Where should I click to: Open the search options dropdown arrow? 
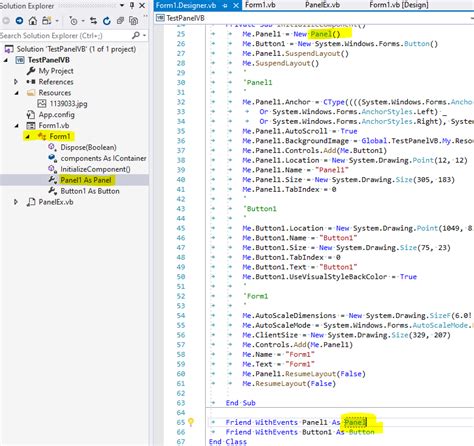point(144,35)
